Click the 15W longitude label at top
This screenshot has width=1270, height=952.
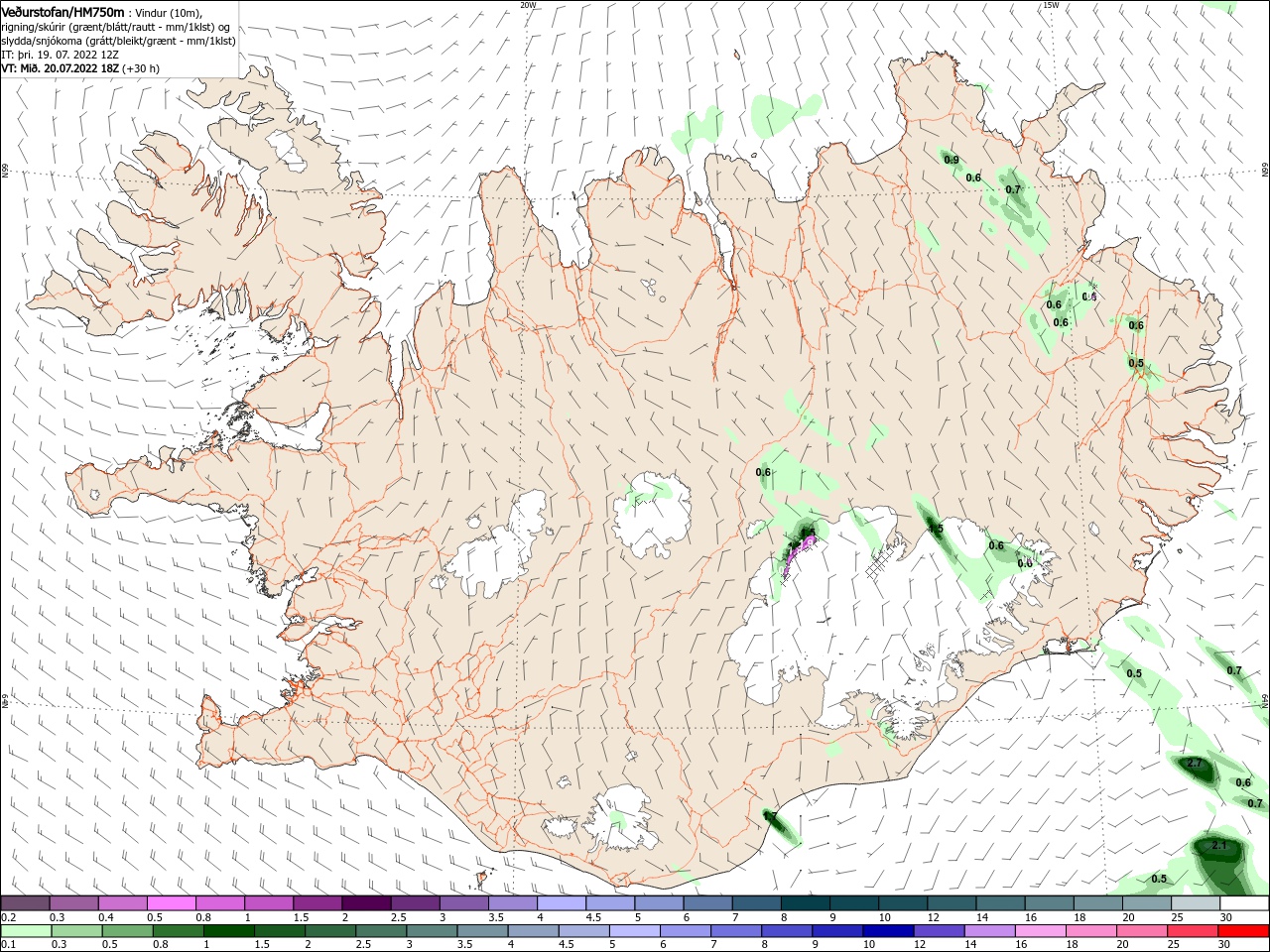tap(1051, 5)
